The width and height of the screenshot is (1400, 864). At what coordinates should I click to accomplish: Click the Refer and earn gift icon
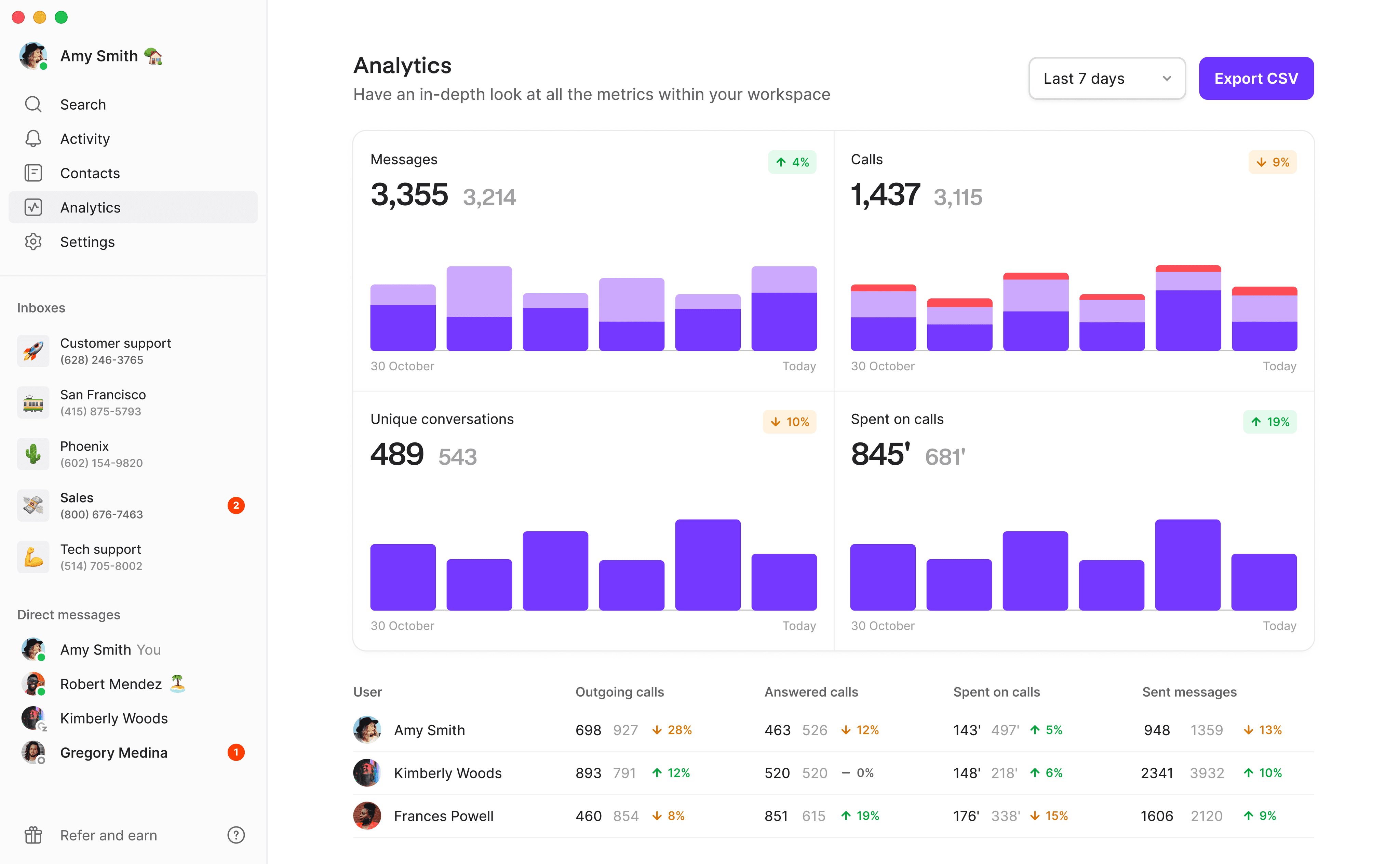point(33,835)
